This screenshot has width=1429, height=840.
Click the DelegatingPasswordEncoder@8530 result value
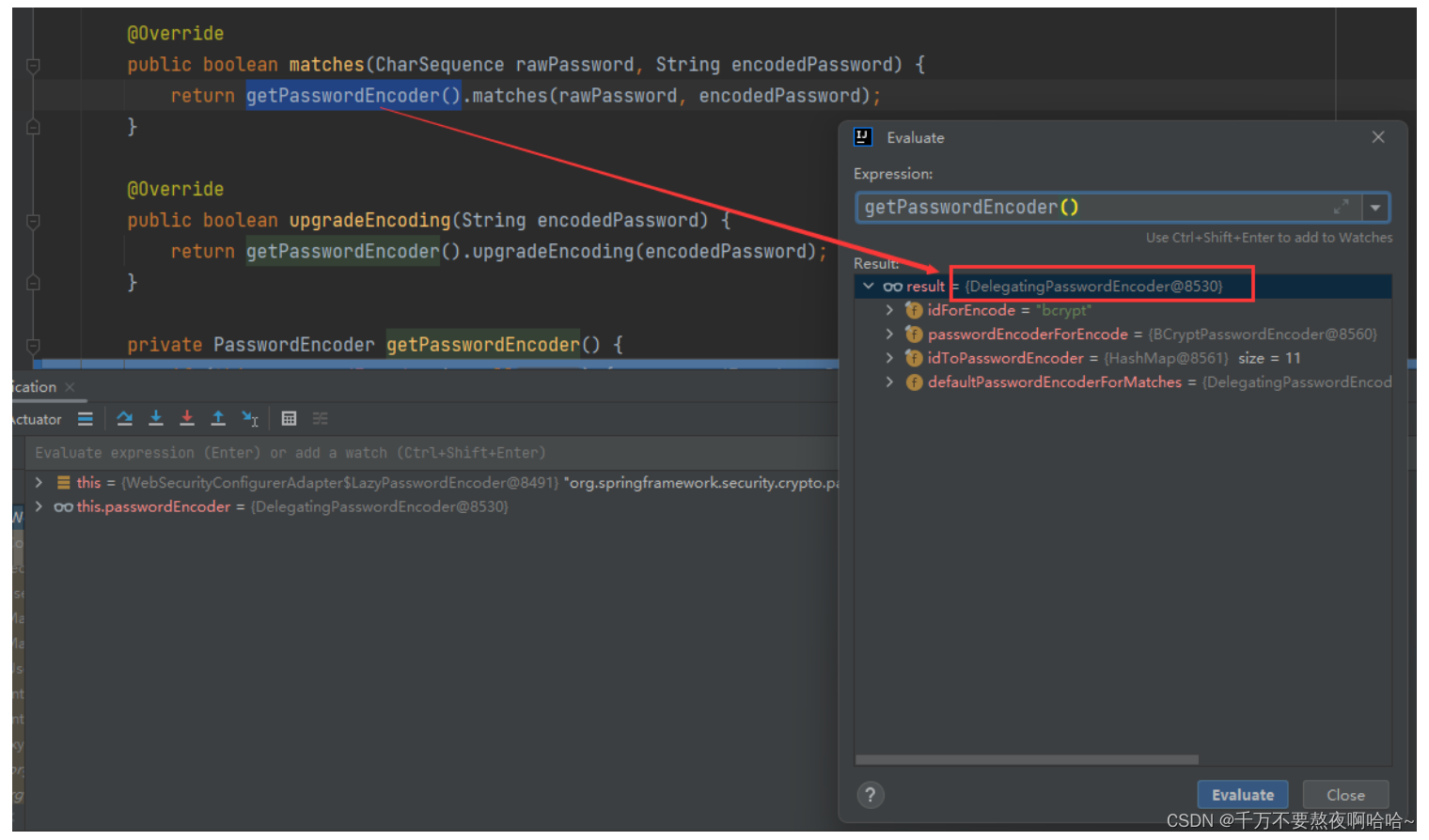click(1093, 287)
